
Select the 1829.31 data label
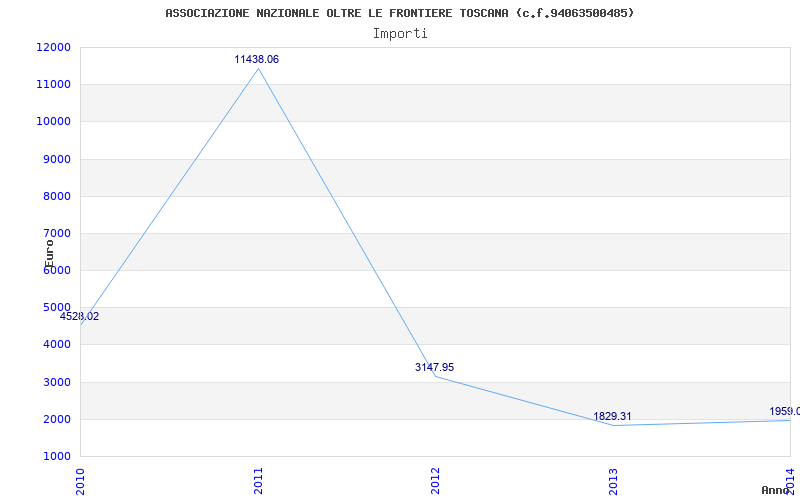612,416
